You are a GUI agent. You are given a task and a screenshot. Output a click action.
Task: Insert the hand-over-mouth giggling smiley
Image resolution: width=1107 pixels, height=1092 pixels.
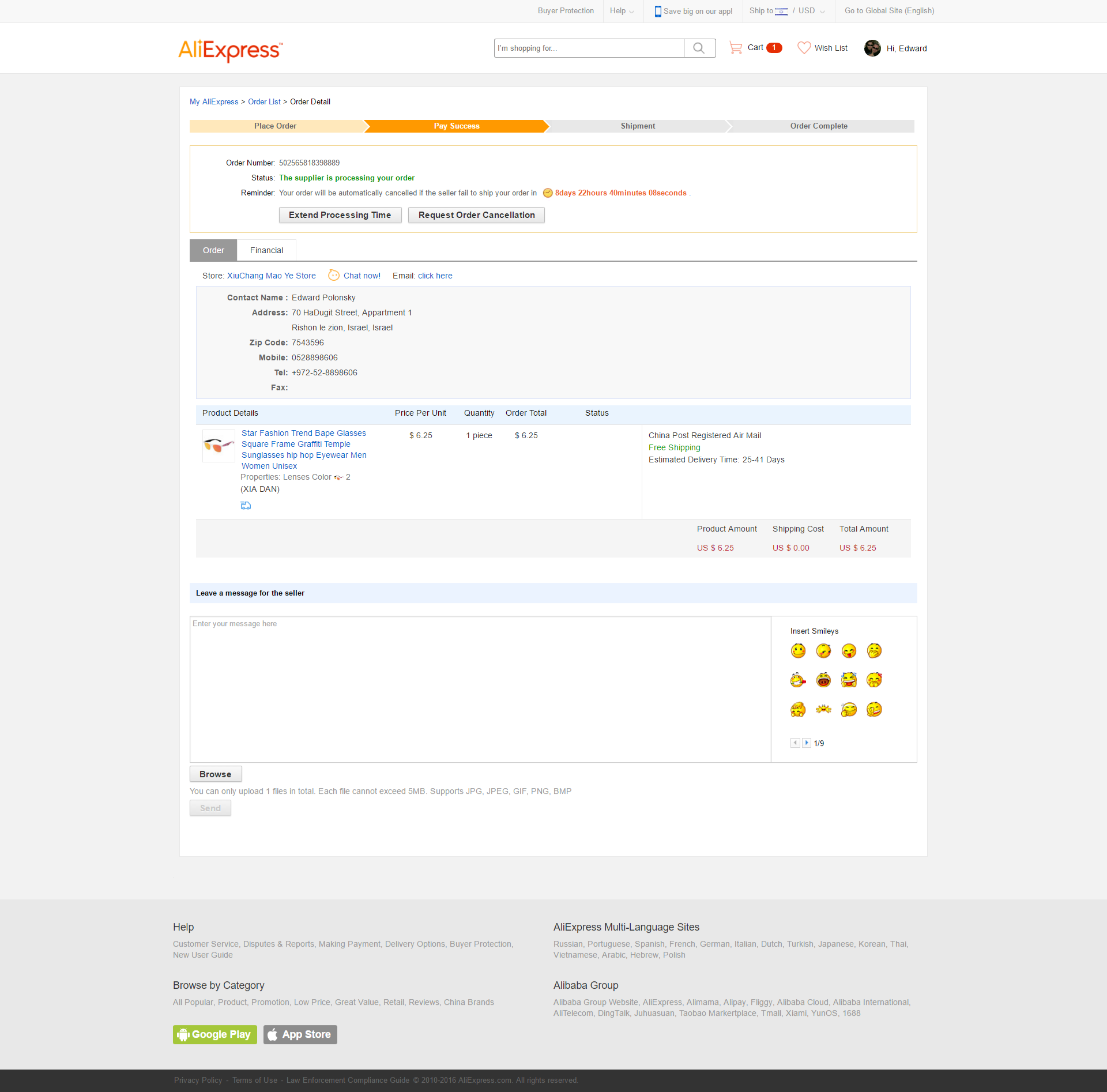click(874, 651)
